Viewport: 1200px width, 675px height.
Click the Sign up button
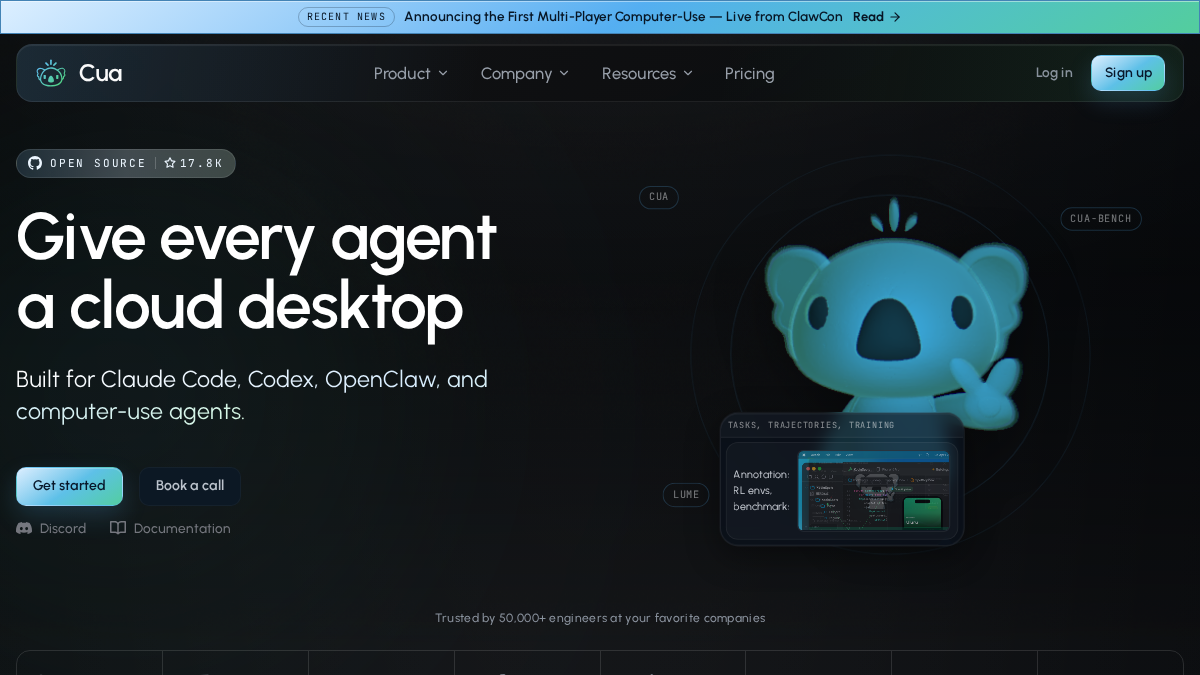click(1128, 73)
